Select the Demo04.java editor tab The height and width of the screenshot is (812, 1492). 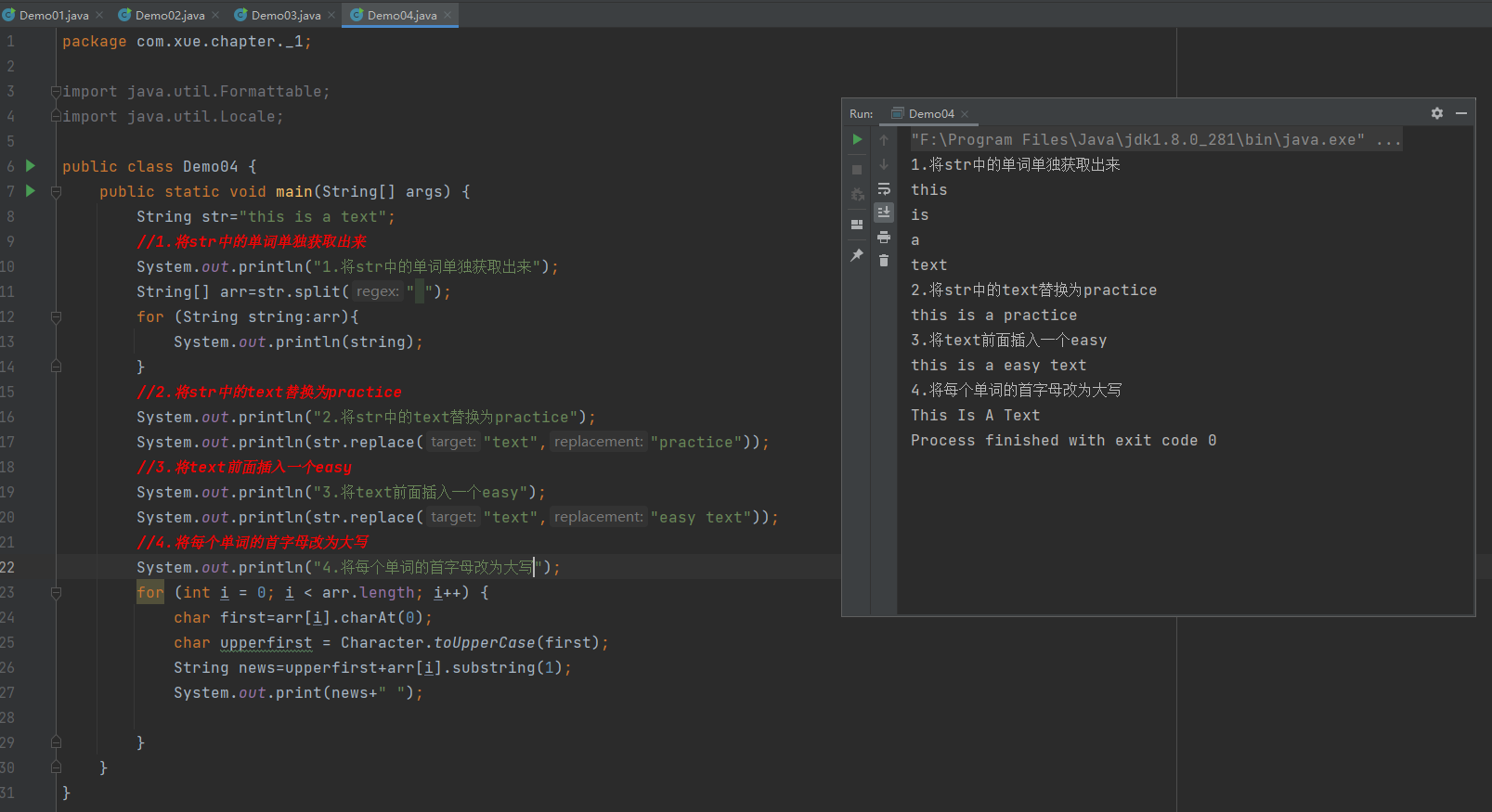pyautogui.click(x=401, y=15)
